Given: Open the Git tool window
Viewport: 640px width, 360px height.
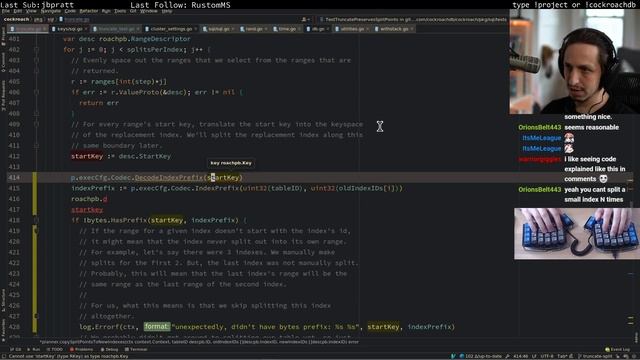Looking at the screenshot, I should click(16, 349).
